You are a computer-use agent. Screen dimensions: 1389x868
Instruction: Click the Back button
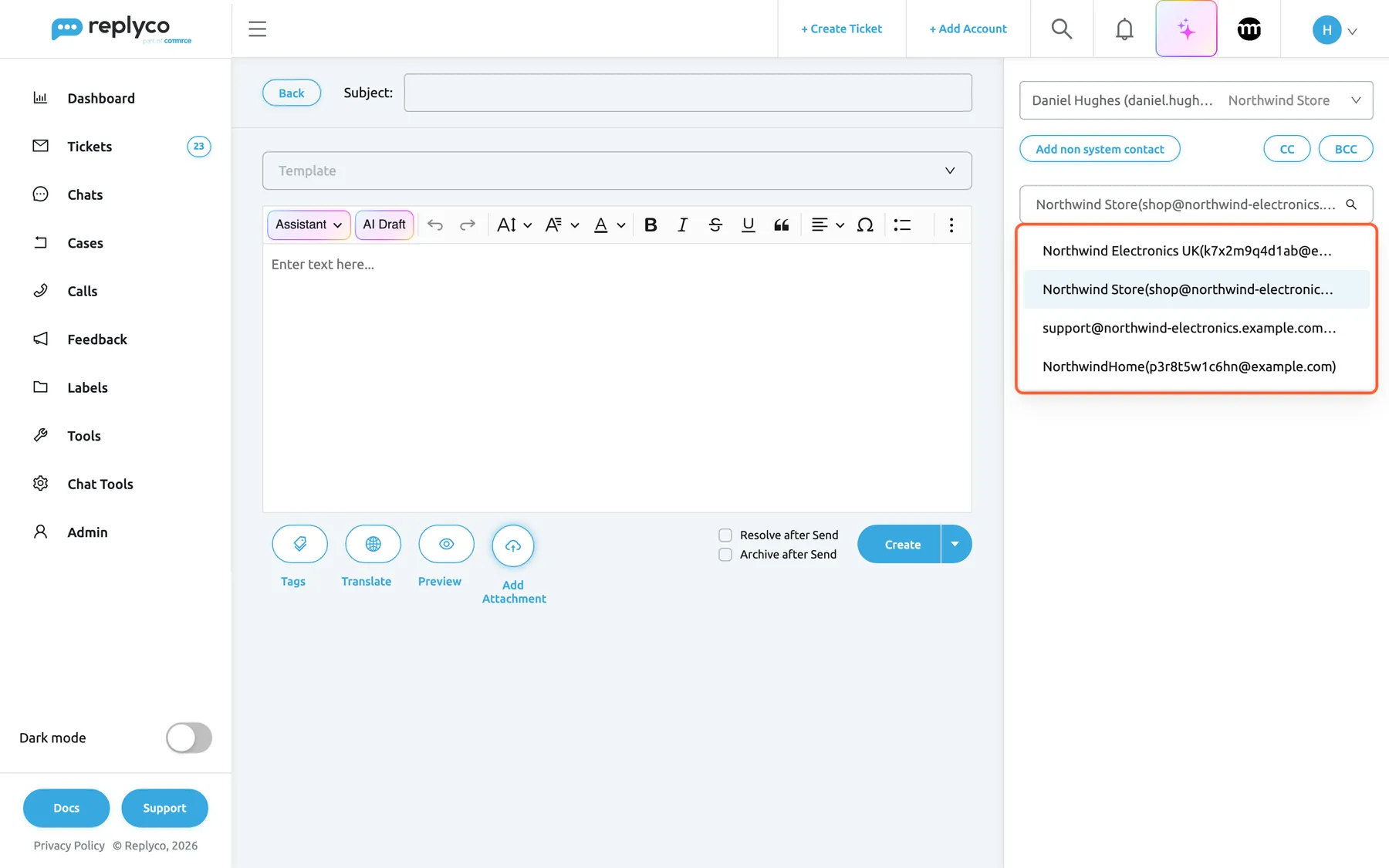tap(292, 93)
